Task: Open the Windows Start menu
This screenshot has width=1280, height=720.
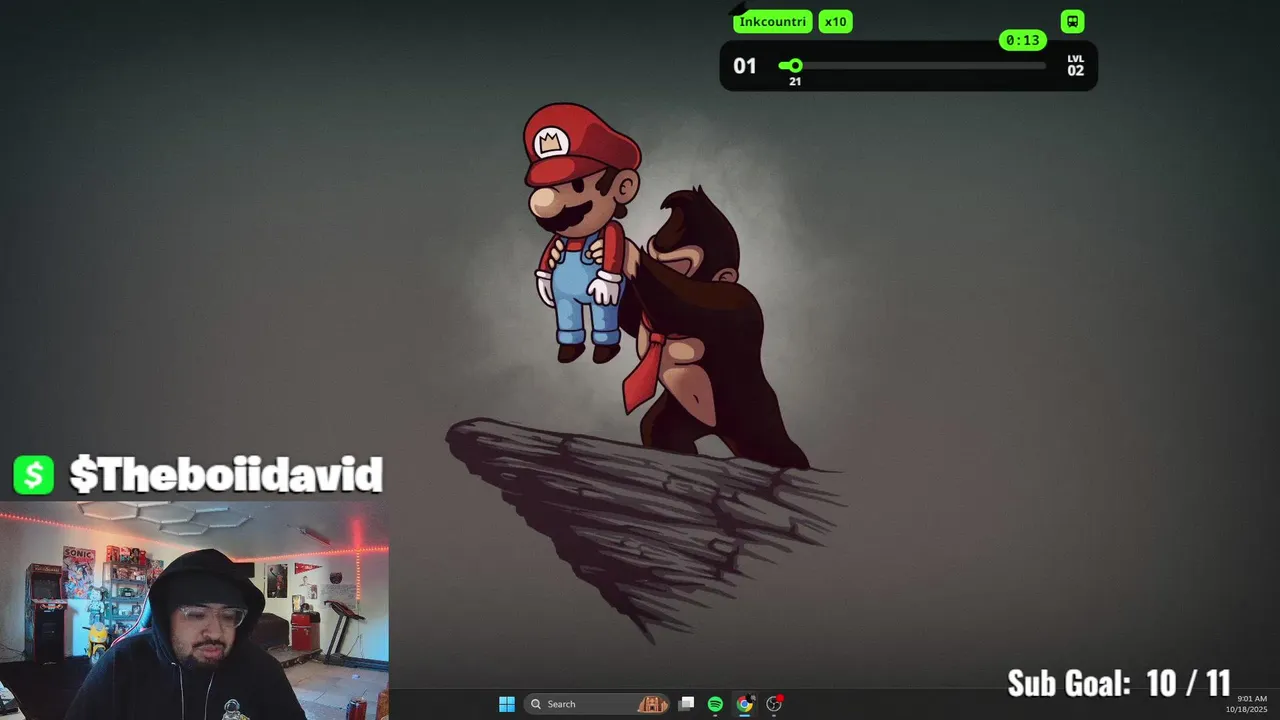Action: pos(507,704)
